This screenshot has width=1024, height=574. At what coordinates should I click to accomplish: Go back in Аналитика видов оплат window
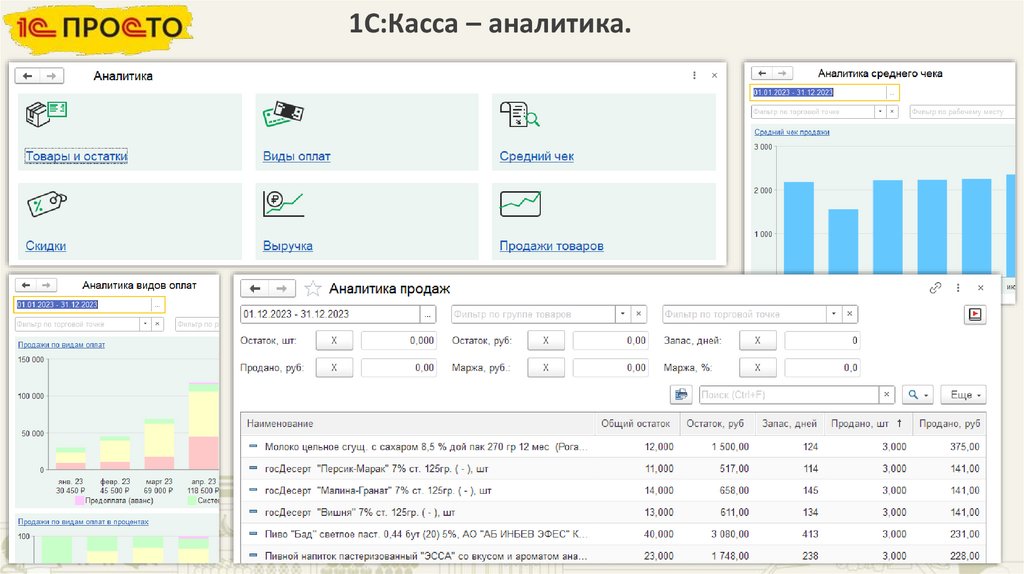pos(25,285)
